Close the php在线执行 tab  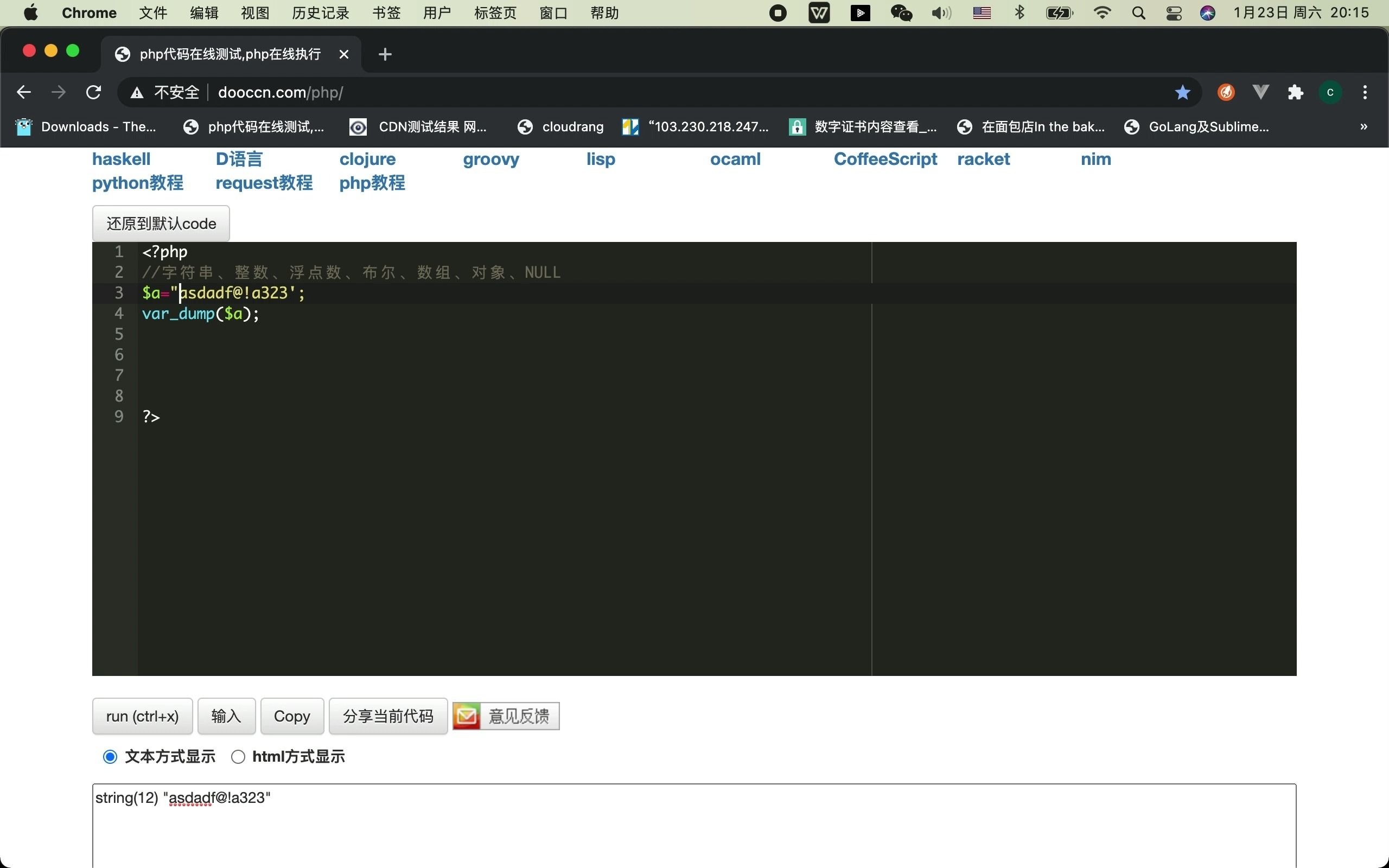tap(344, 54)
